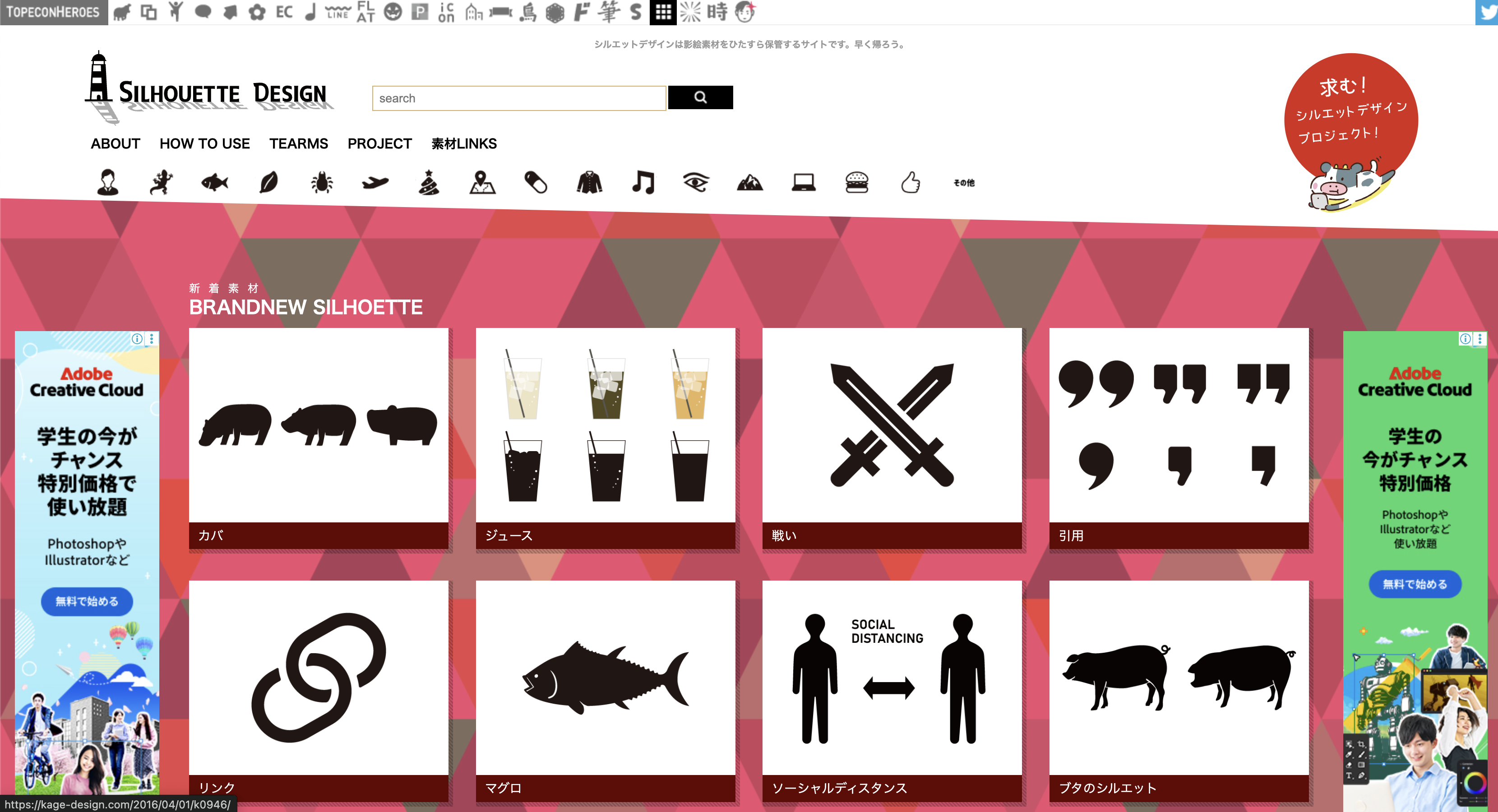Click the Twitter bird icon
This screenshot has height=812, width=1498.
pyautogui.click(x=1486, y=12)
